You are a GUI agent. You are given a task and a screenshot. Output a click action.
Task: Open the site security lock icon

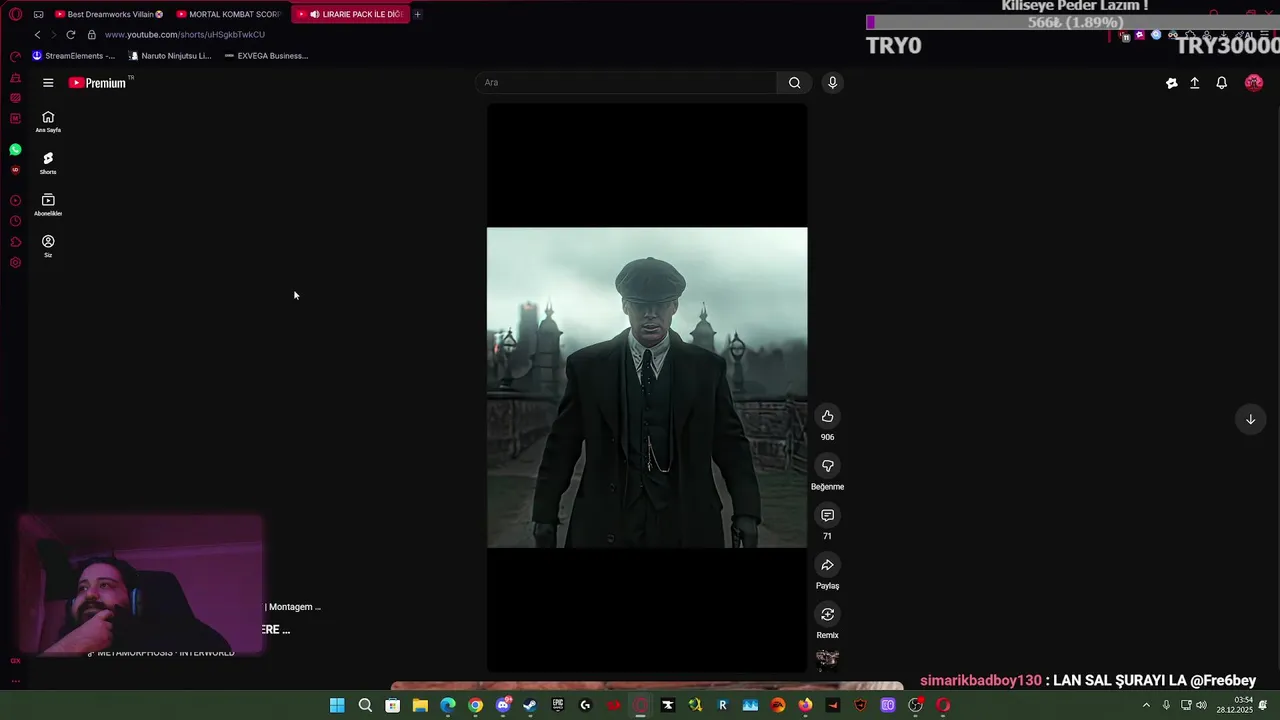click(x=92, y=35)
